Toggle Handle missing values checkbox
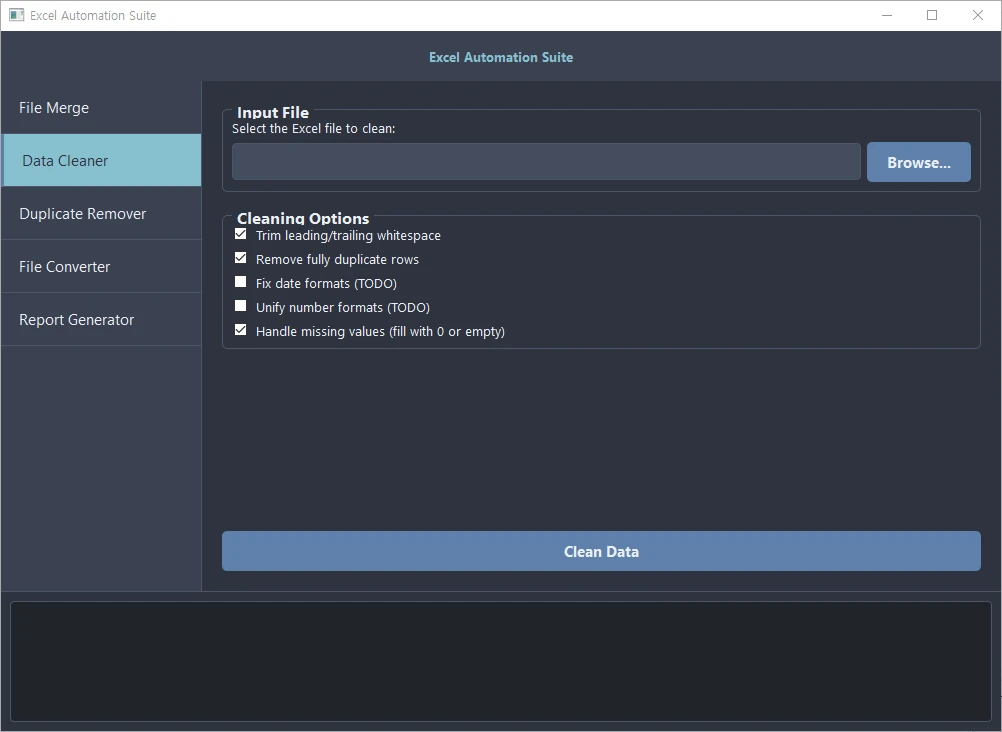Screen dimensions: 1002x732 click(x=240, y=331)
